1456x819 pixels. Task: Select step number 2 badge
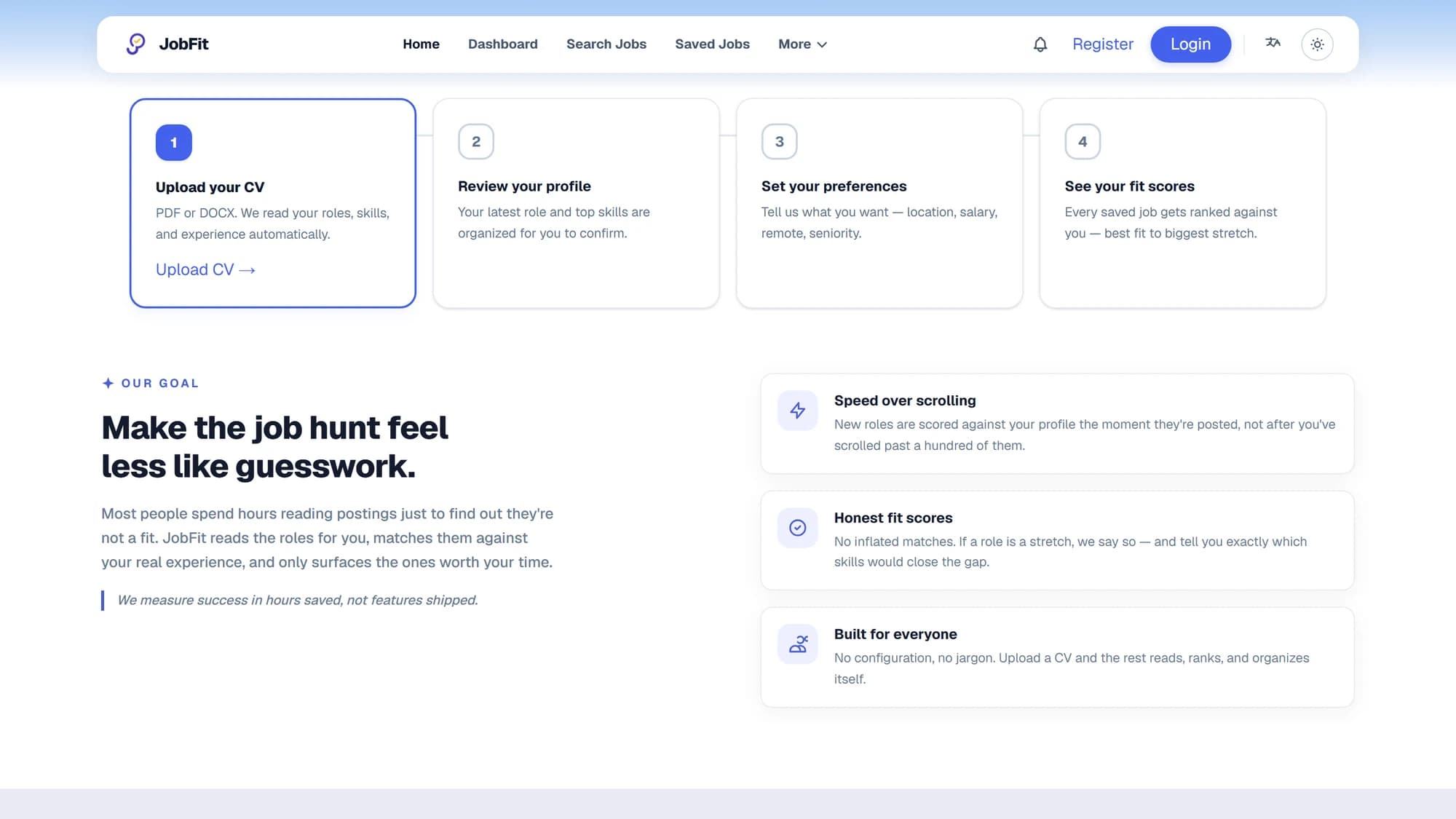pos(476,141)
